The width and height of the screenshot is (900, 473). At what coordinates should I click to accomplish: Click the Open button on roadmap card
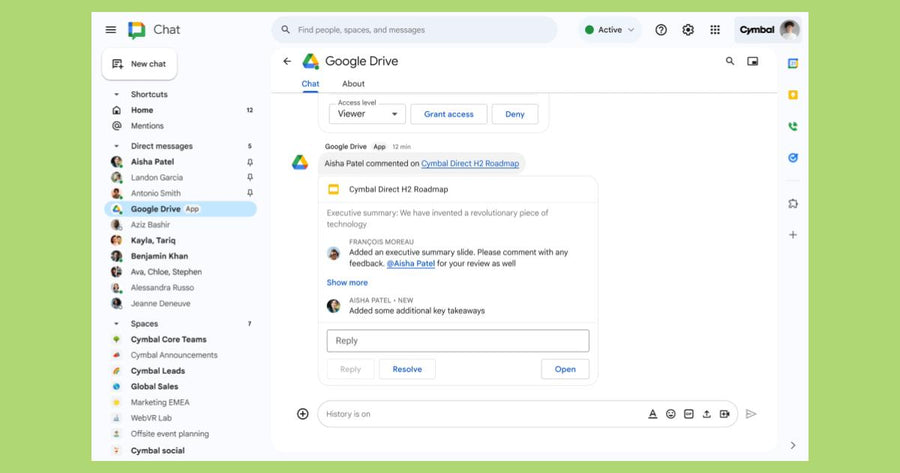point(565,369)
